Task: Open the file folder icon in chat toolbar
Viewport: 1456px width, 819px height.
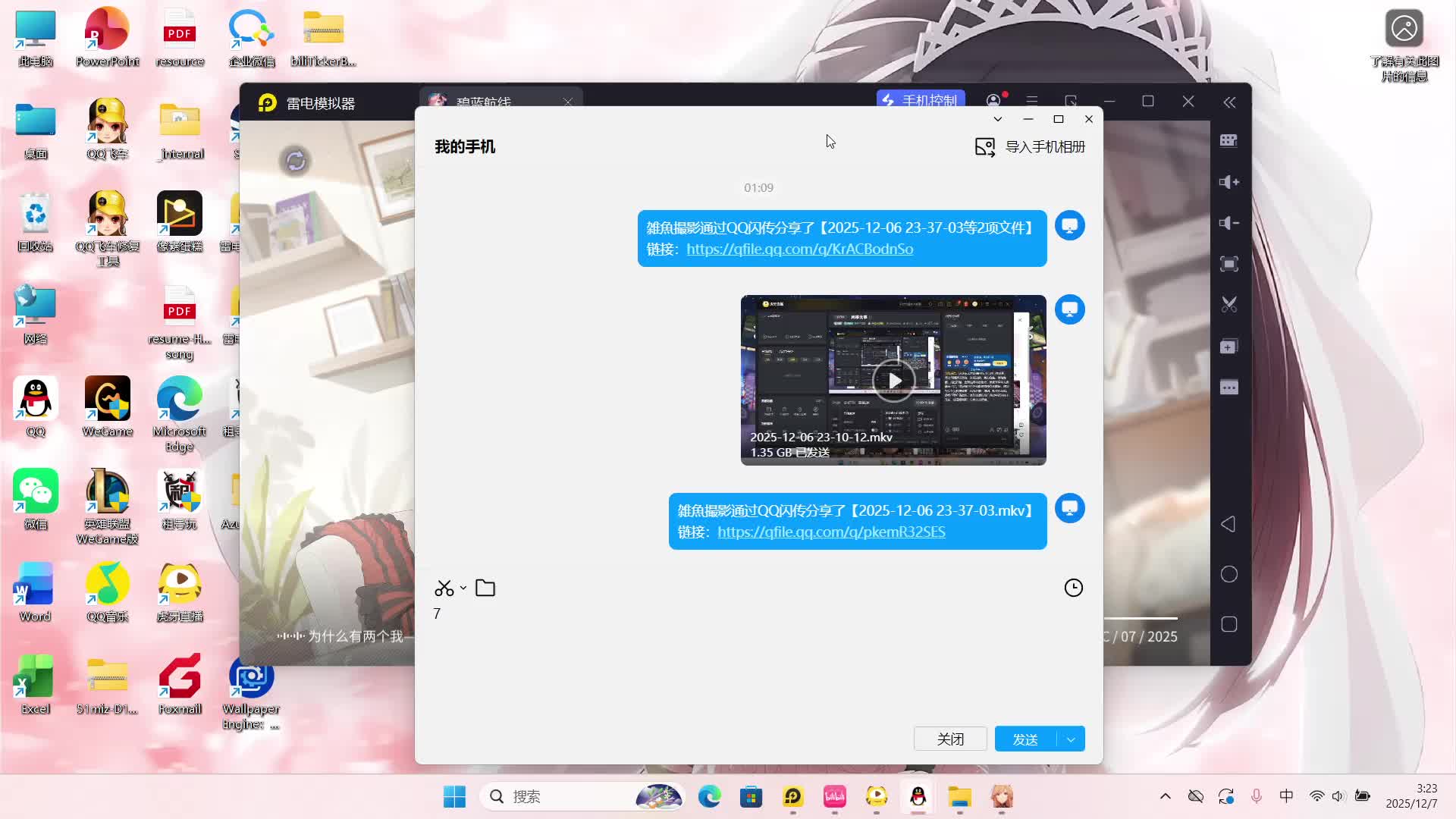Action: [x=485, y=588]
